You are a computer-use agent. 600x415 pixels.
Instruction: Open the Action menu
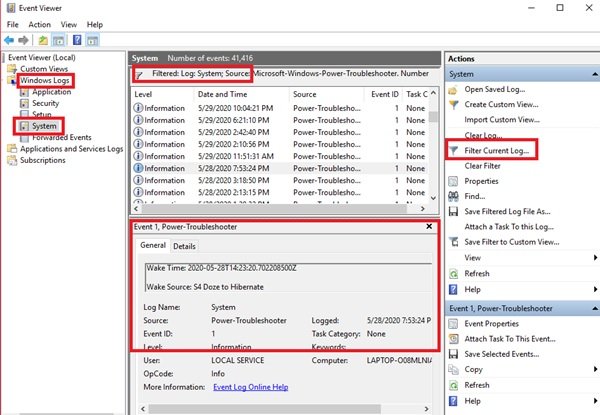point(40,23)
